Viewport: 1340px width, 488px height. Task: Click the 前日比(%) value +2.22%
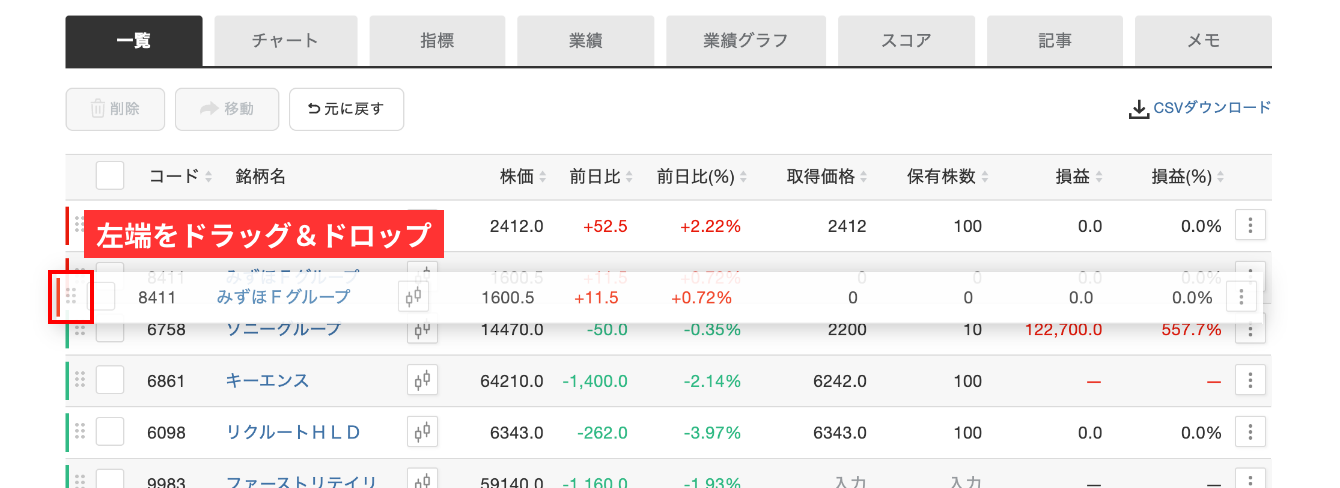710,226
